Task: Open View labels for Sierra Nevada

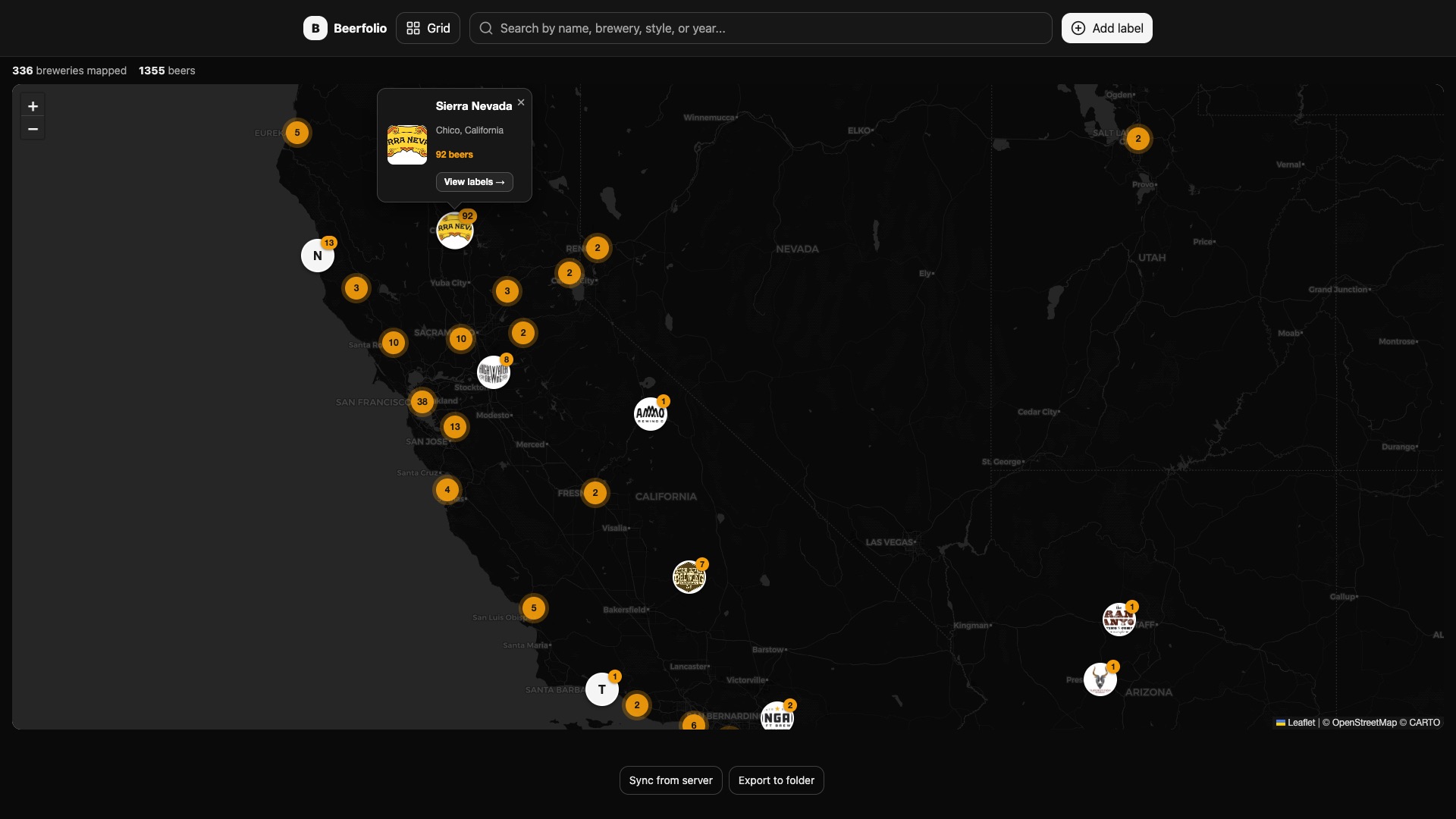Action: coord(474,182)
